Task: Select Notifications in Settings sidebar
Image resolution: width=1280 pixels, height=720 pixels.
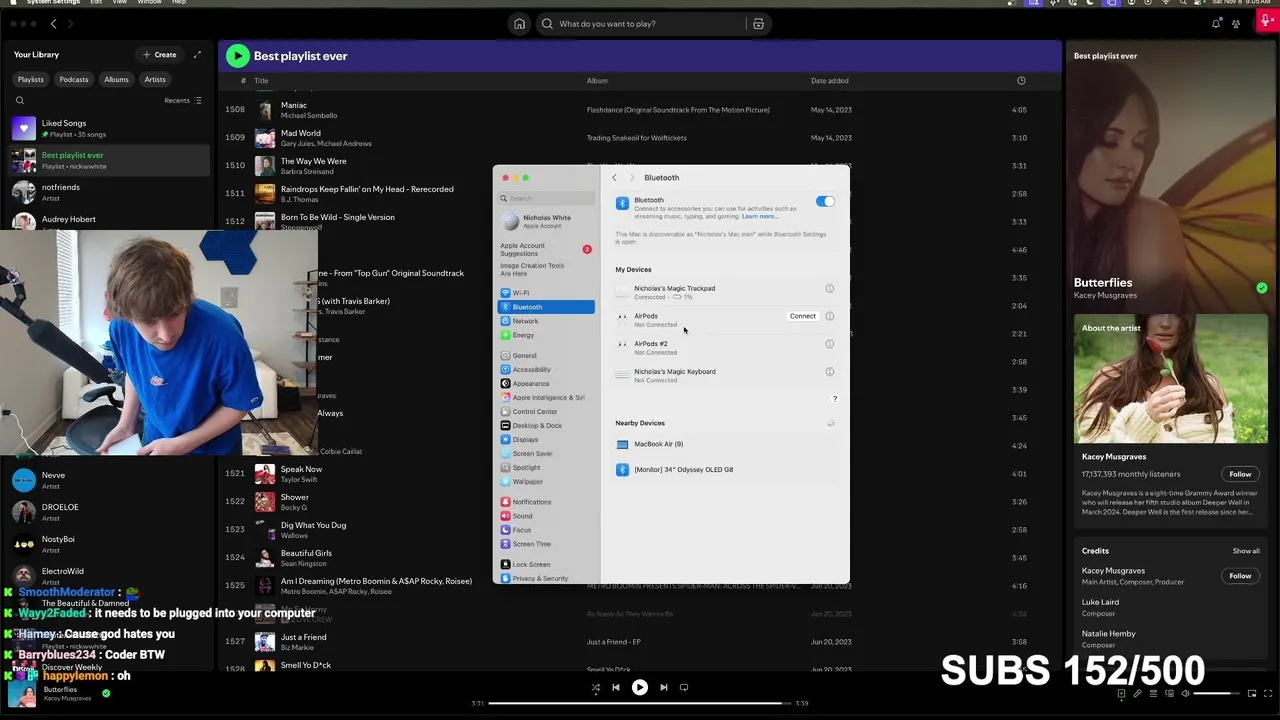Action: [546, 502]
